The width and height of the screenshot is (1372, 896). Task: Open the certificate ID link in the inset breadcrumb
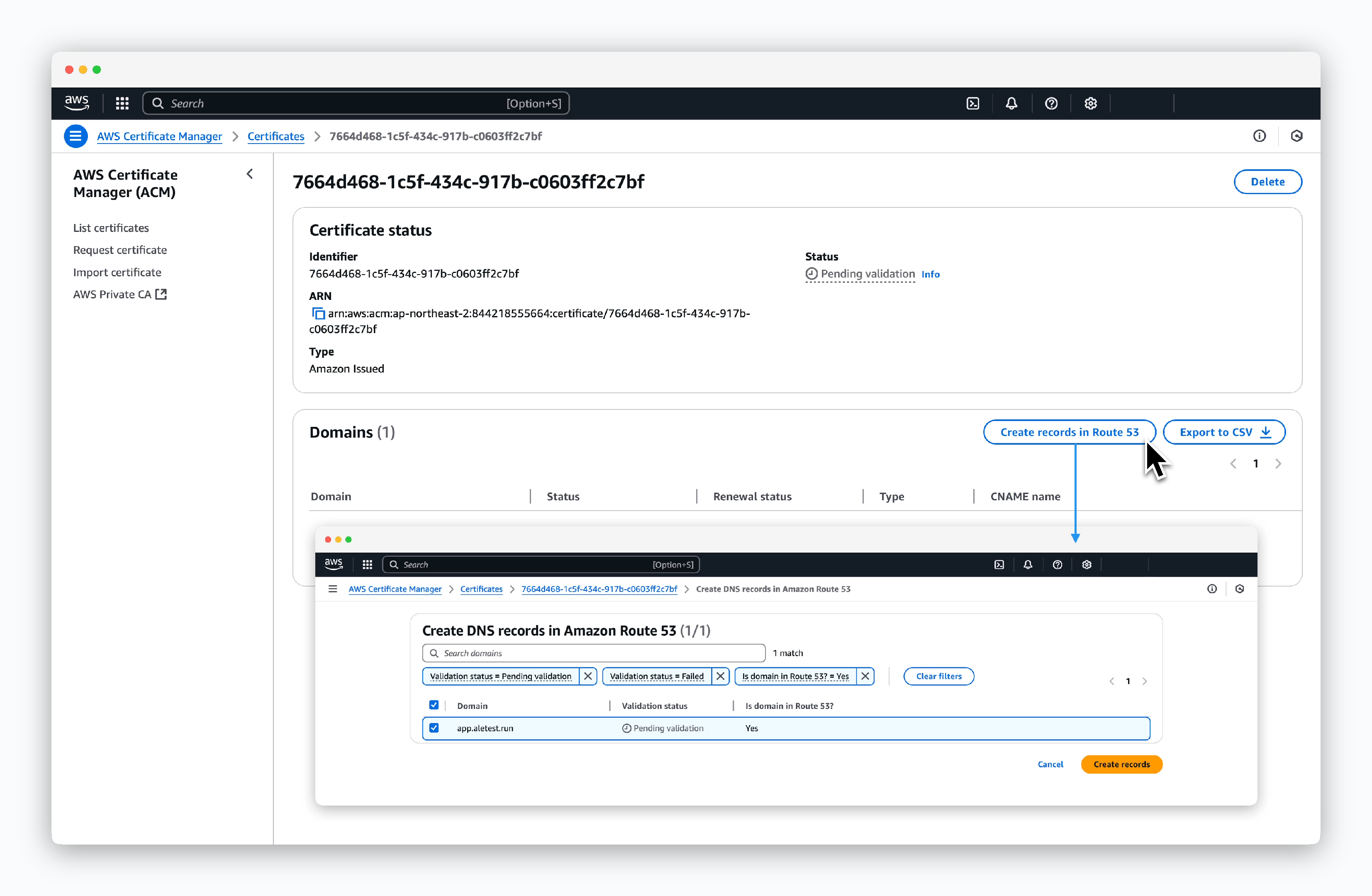pos(599,589)
